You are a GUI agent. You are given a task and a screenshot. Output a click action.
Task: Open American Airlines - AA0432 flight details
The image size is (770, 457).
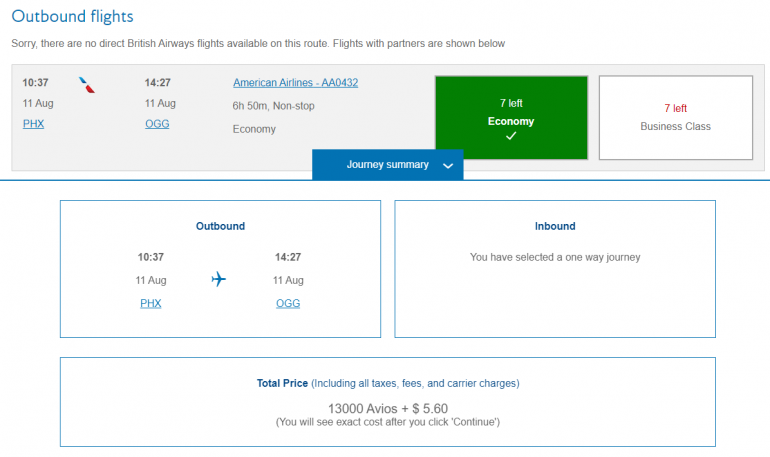[295, 83]
